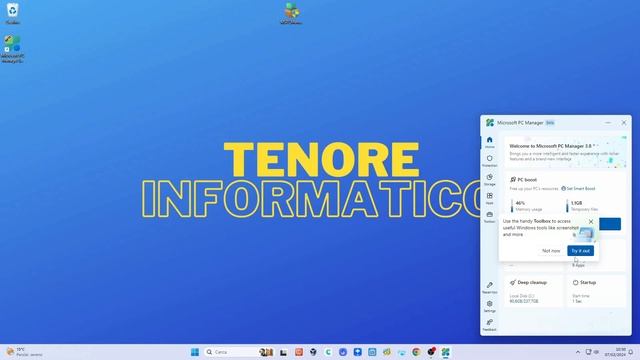This screenshot has width=640, height=360.
Task: Click the taskbar clock and date
Action: [x=616, y=352]
